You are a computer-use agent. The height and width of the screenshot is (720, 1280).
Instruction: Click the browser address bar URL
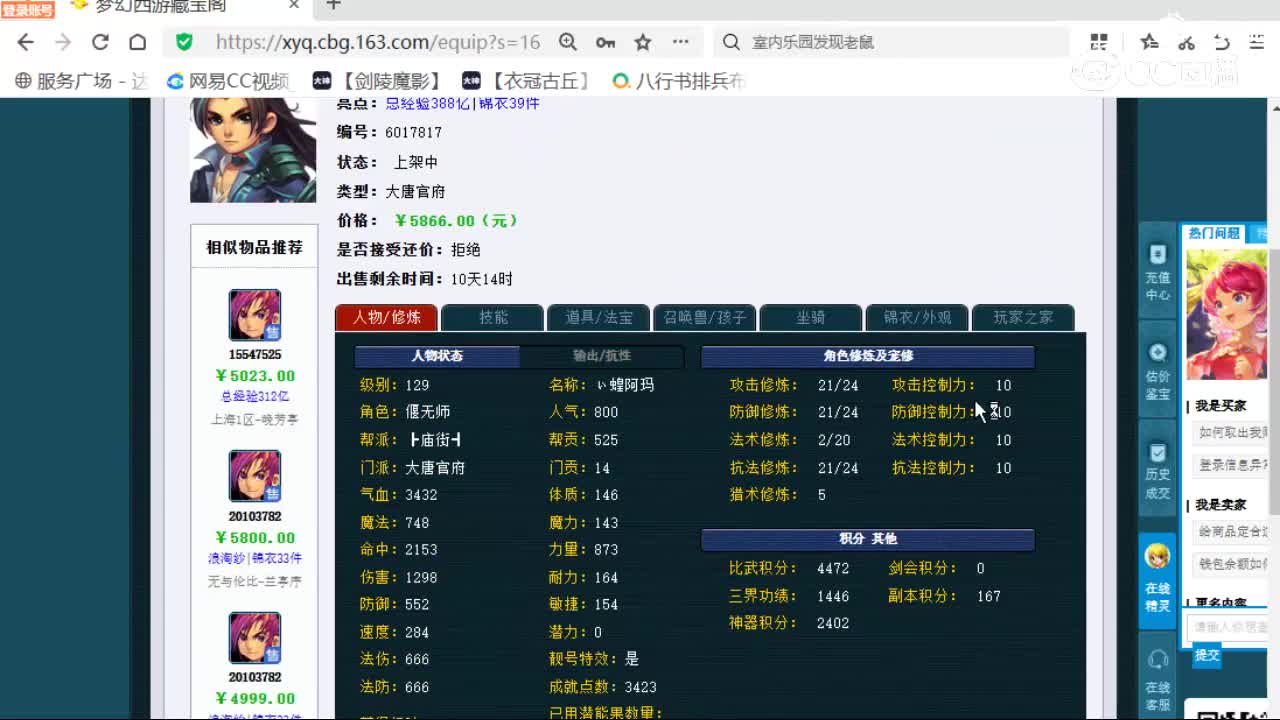tap(378, 42)
